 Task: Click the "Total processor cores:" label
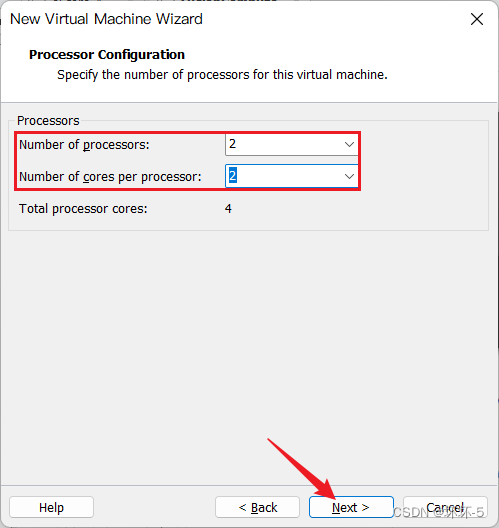click(83, 209)
